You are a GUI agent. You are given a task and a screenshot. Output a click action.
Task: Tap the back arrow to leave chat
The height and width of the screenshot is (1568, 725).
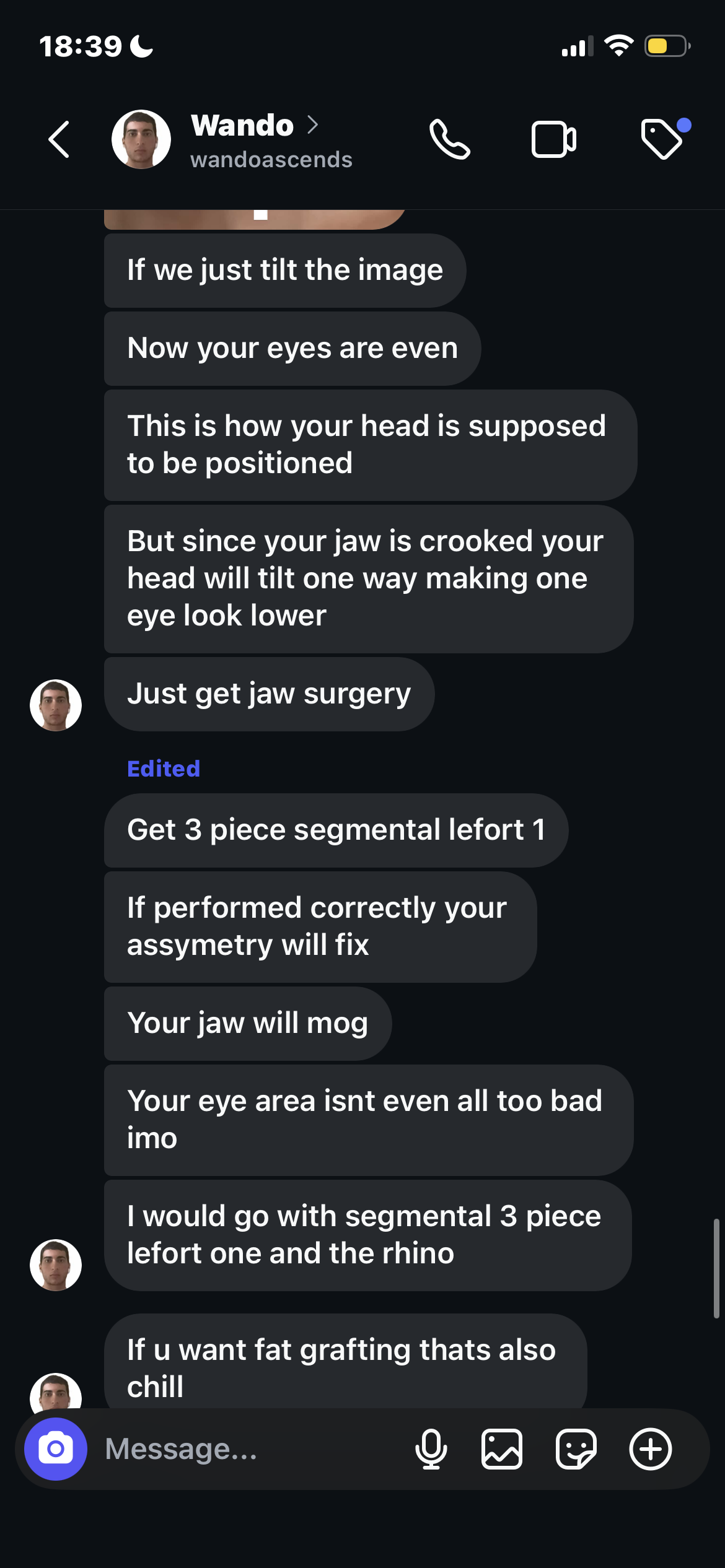pos(59,139)
